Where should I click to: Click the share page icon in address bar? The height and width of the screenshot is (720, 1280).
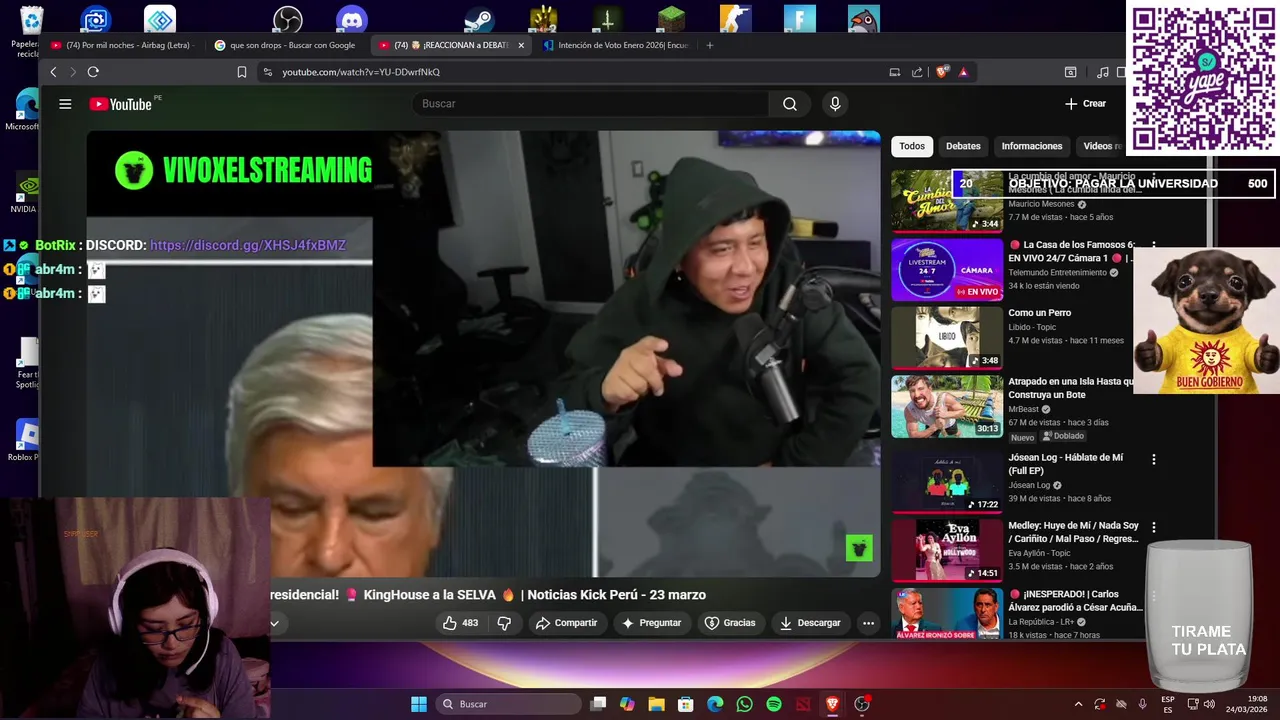pyautogui.click(x=917, y=72)
